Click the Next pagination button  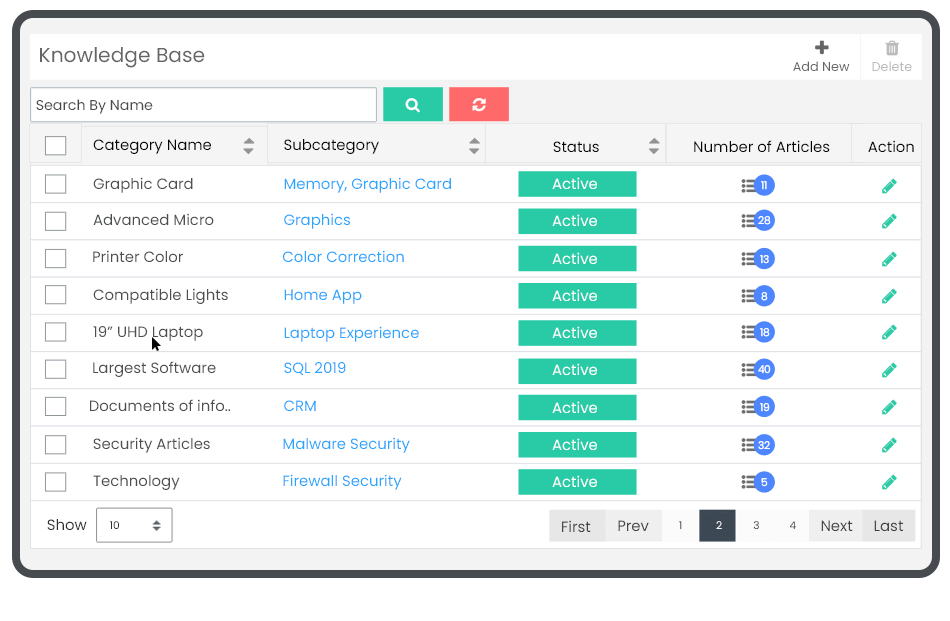coord(835,524)
